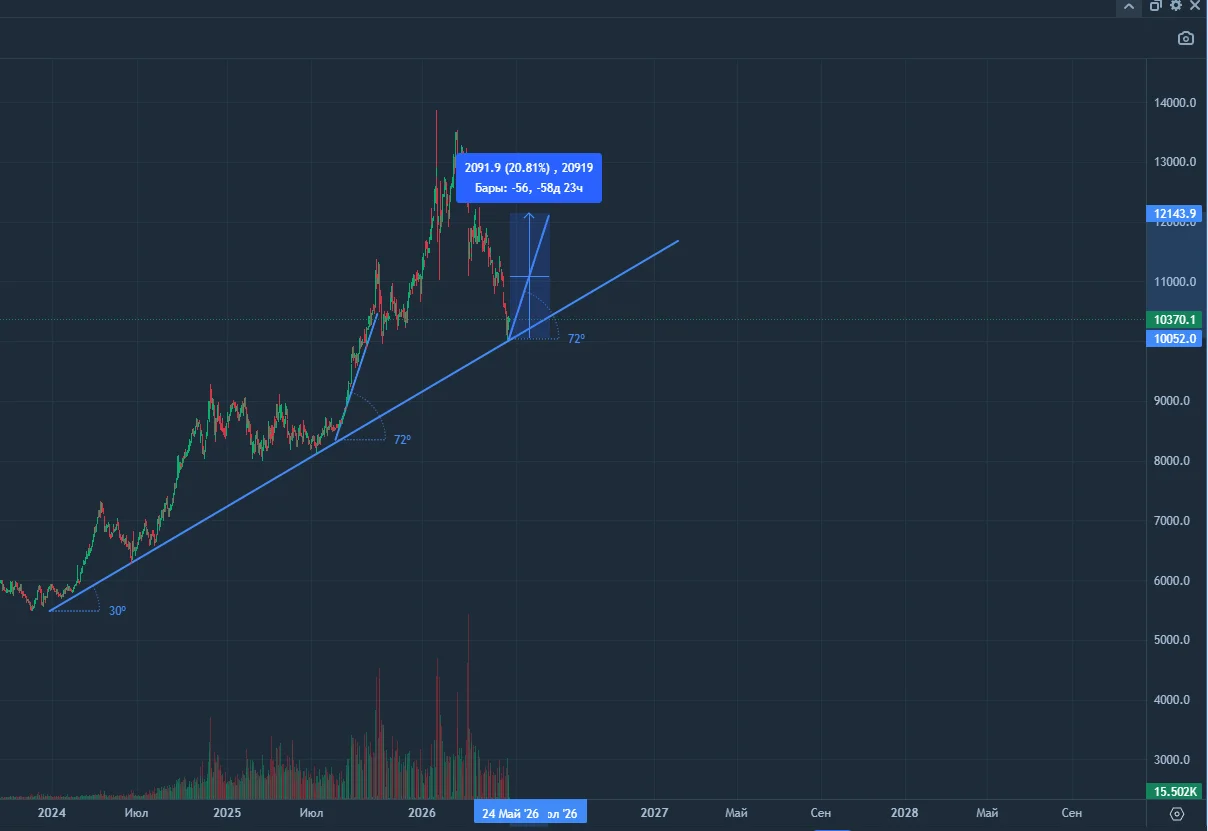Select the 12143.9 price label on the scale

(1174, 214)
